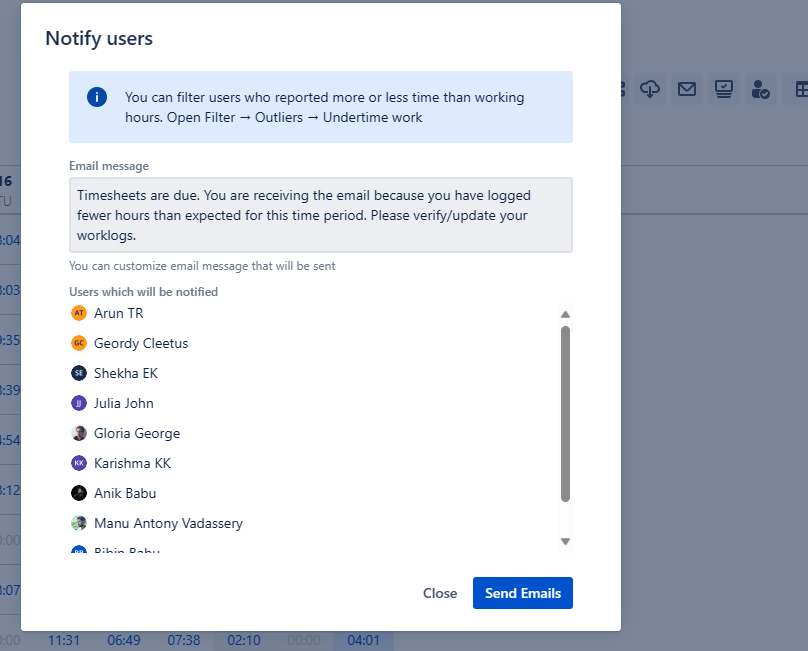Click the envelope notify icon in toolbar

pos(686,90)
